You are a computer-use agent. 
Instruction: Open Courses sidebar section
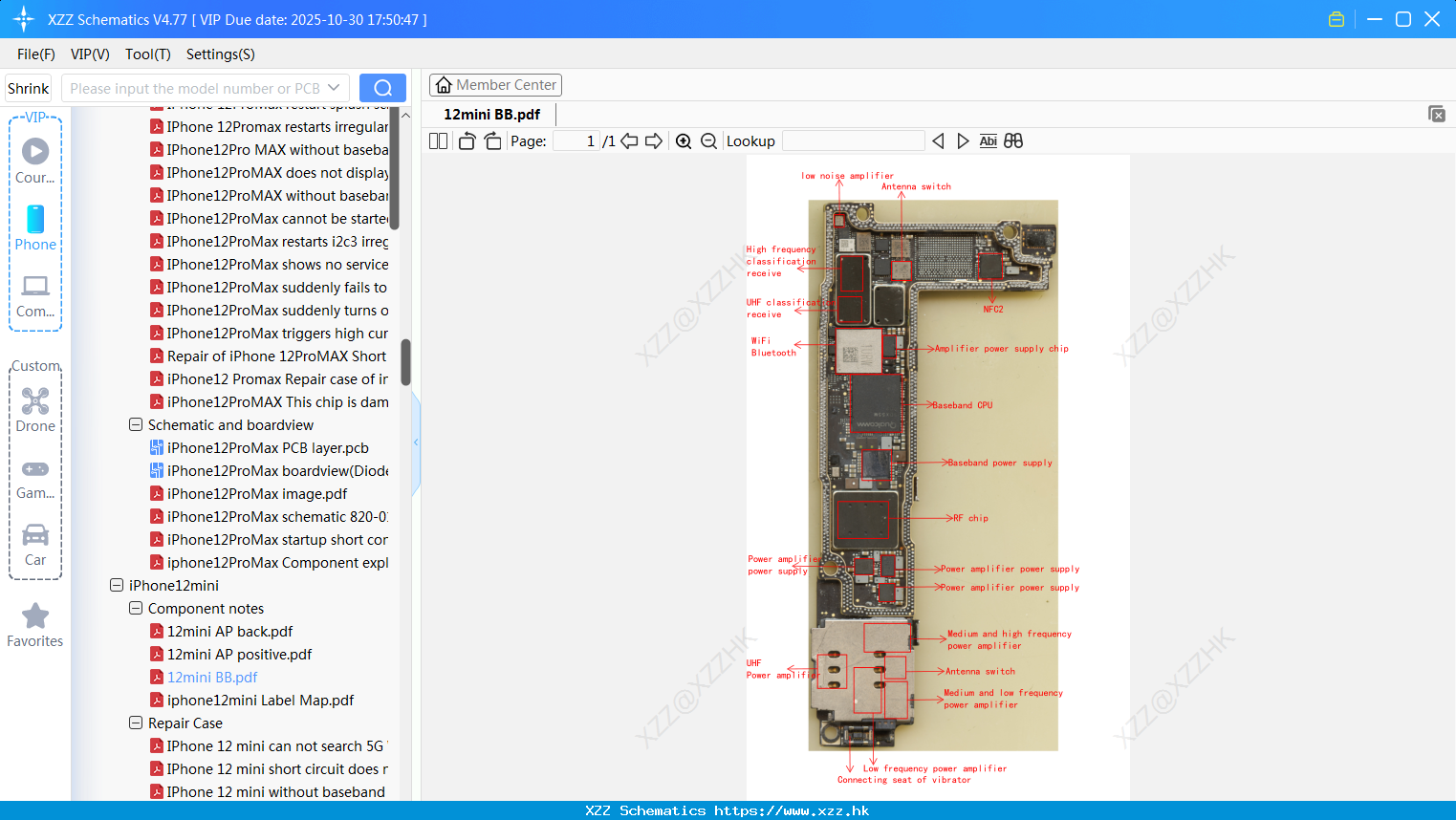pos(35,161)
